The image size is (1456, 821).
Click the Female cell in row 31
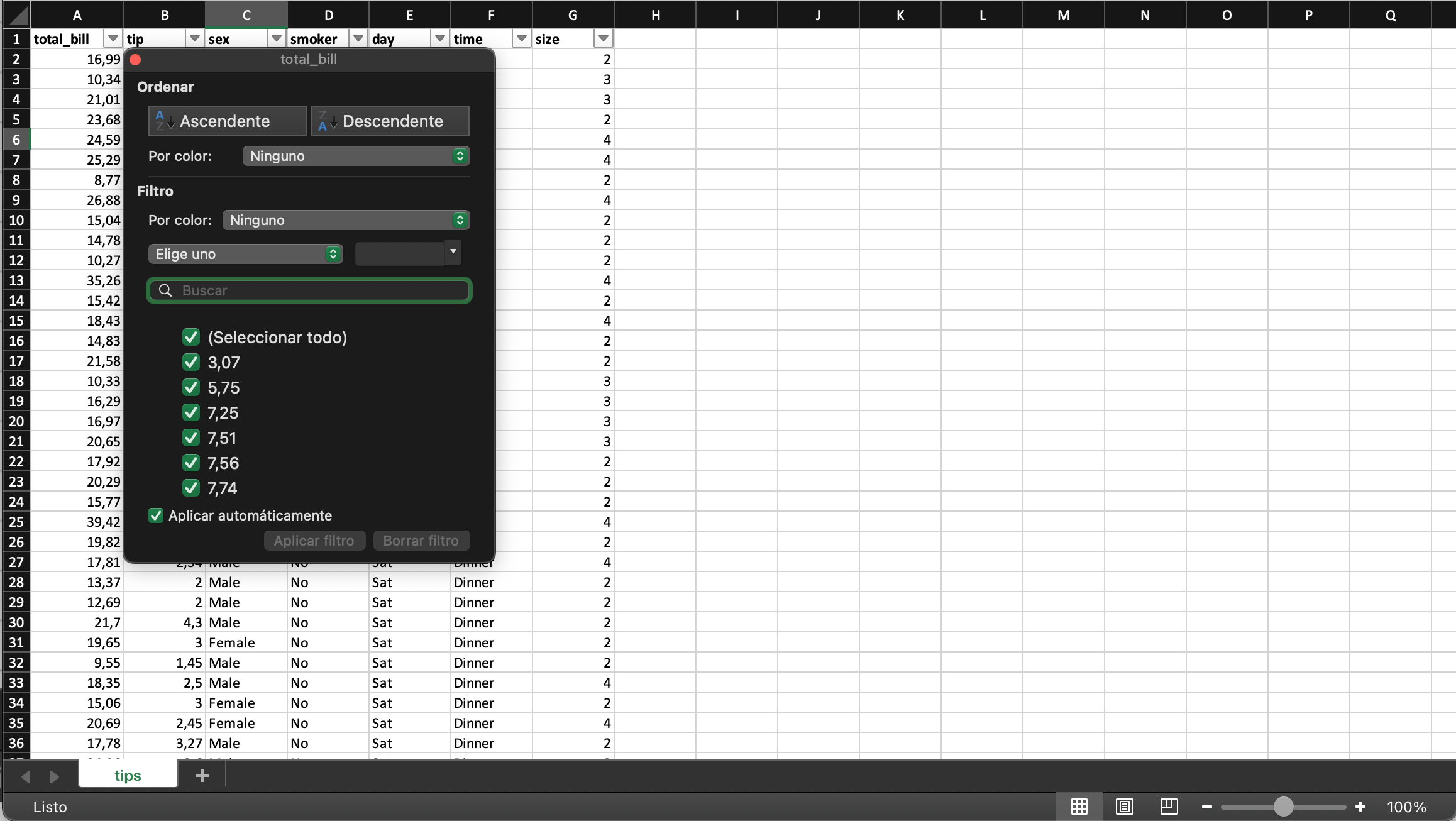[x=246, y=642]
